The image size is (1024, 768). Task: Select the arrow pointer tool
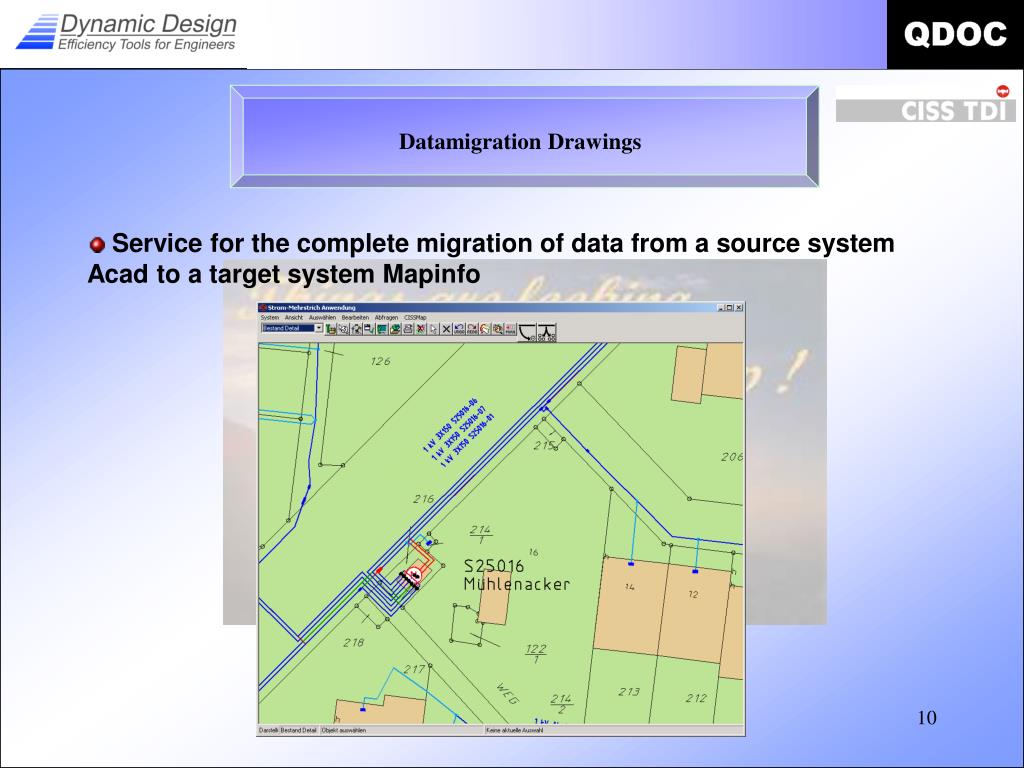tap(434, 329)
